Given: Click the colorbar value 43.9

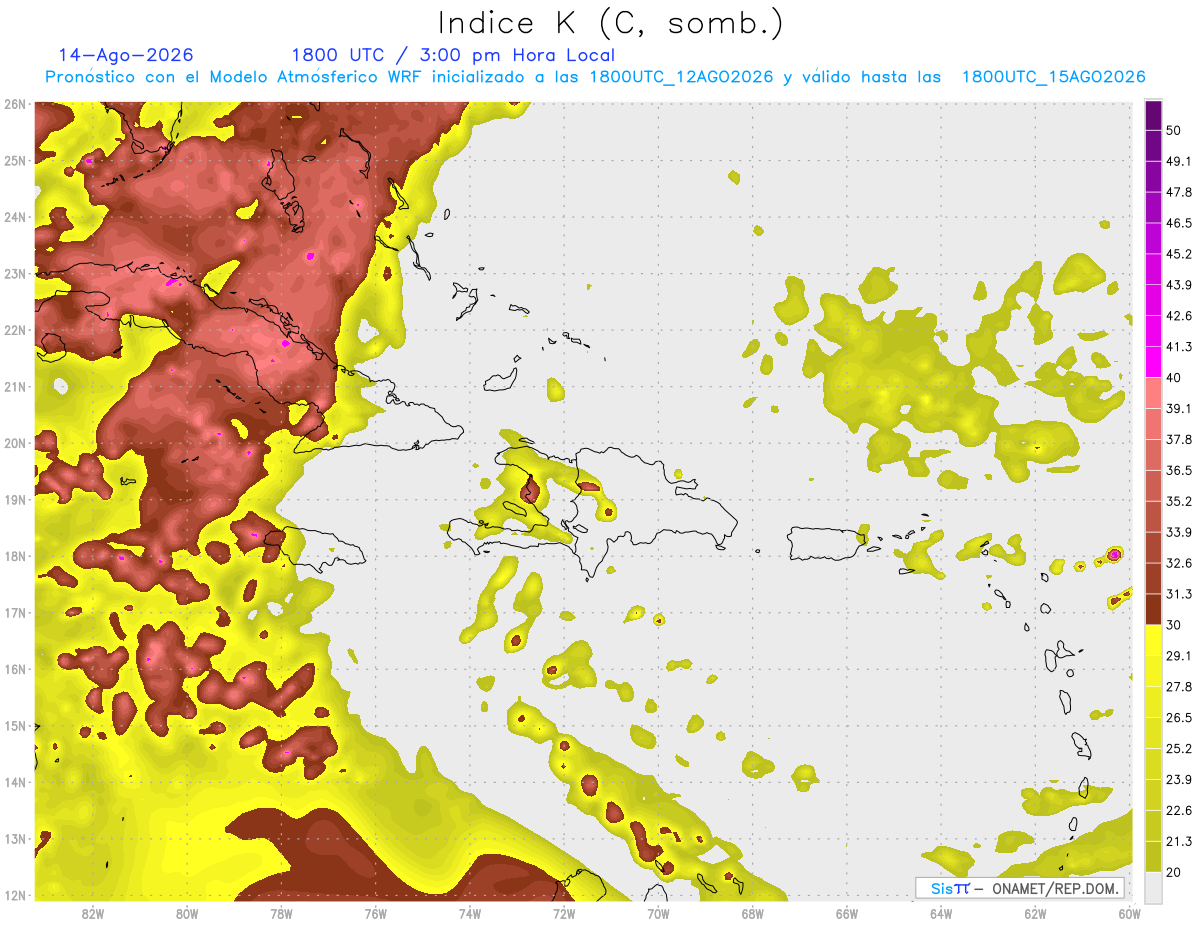Looking at the screenshot, I should point(1179,285).
